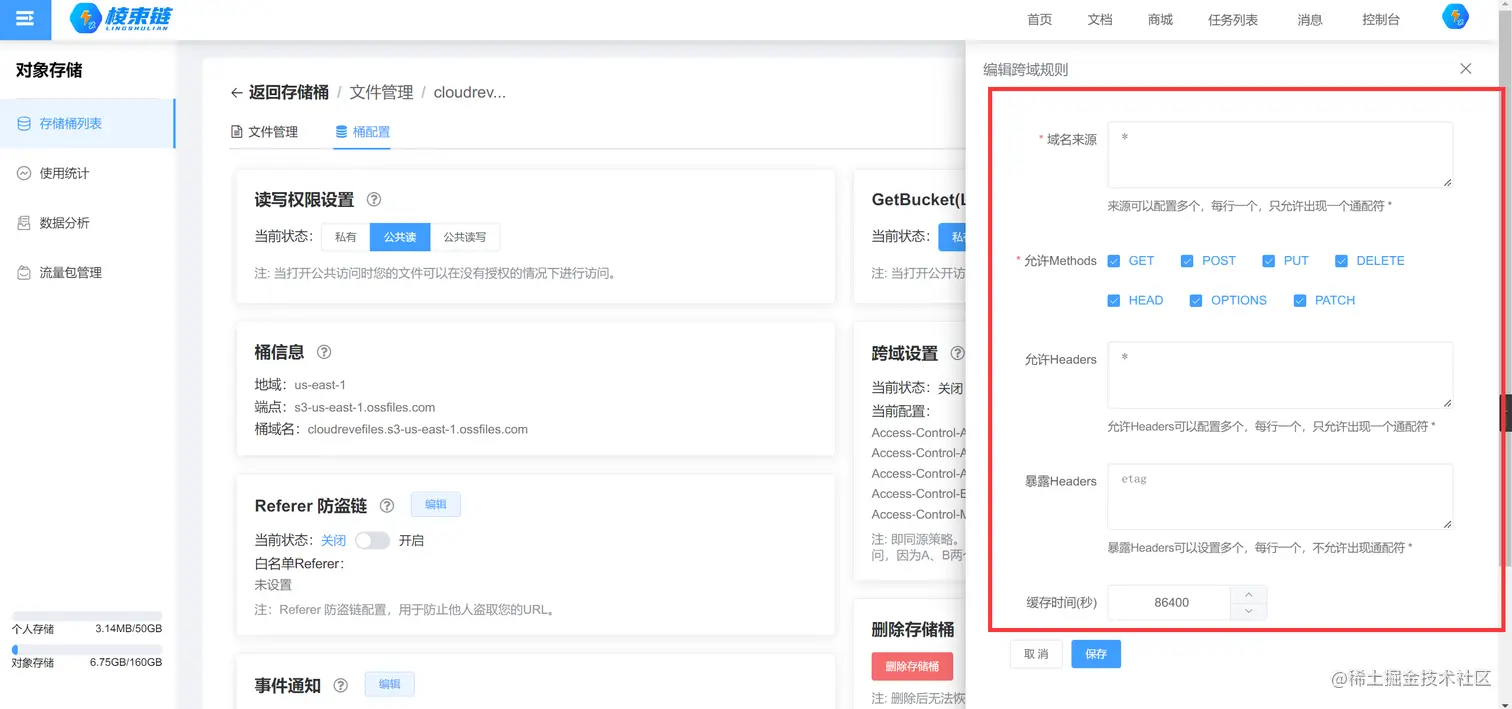The width and height of the screenshot is (1512, 709).
Task: Uncheck the POST method checkbox
Action: coord(1187,261)
